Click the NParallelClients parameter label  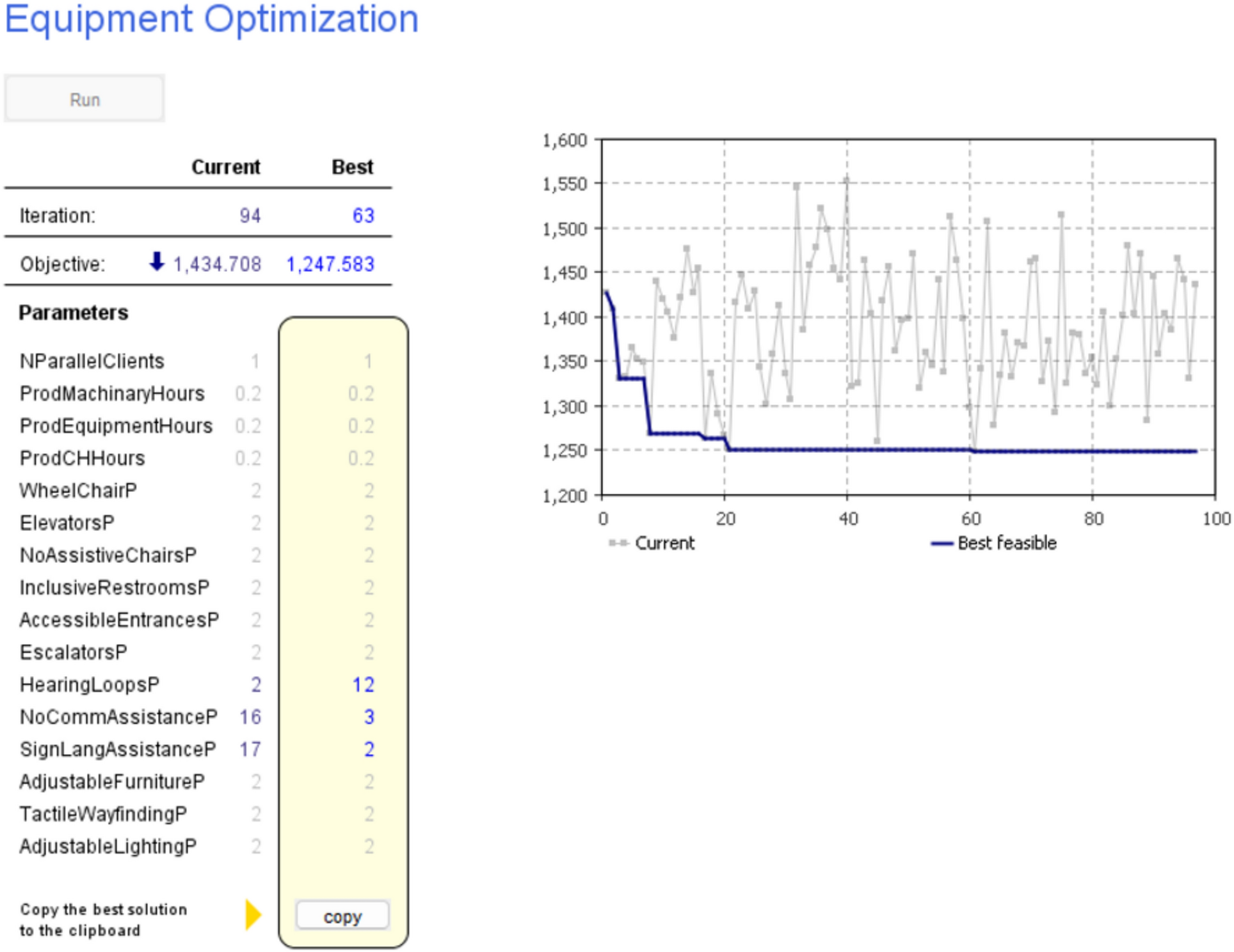92,361
